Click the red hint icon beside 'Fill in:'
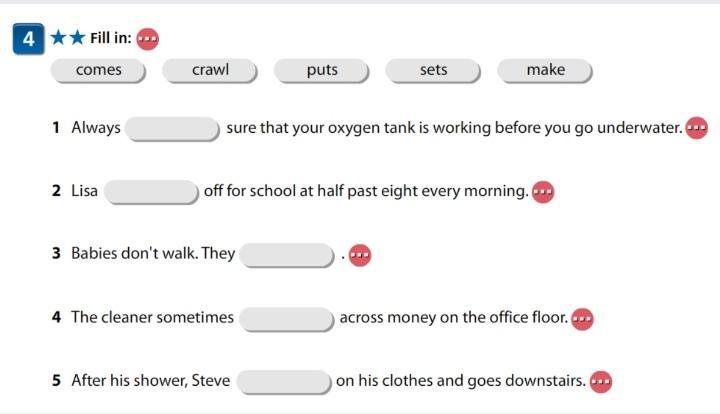720x414 pixels. (x=148, y=39)
